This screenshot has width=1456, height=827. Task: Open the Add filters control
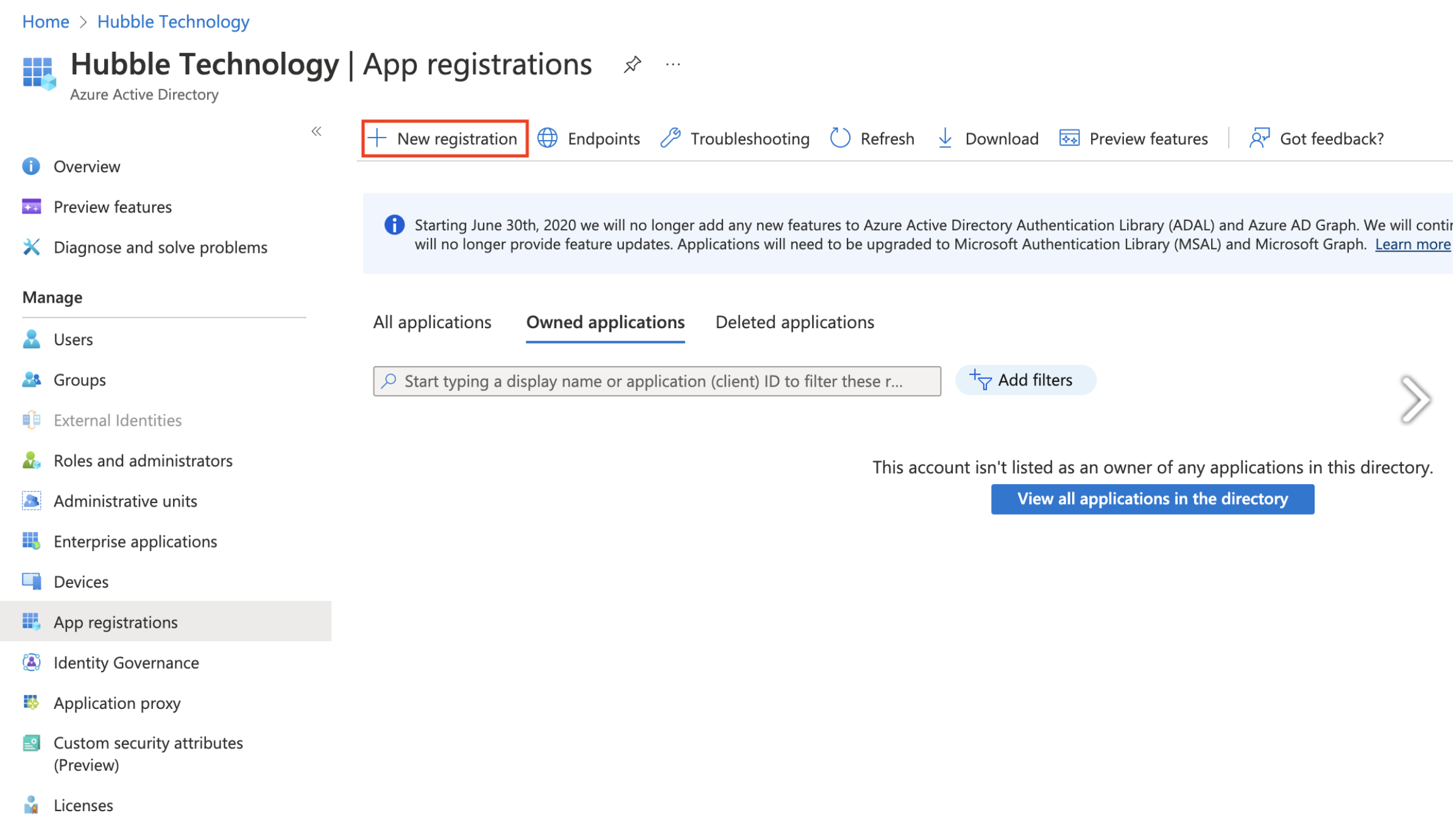(x=1025, y=380)
